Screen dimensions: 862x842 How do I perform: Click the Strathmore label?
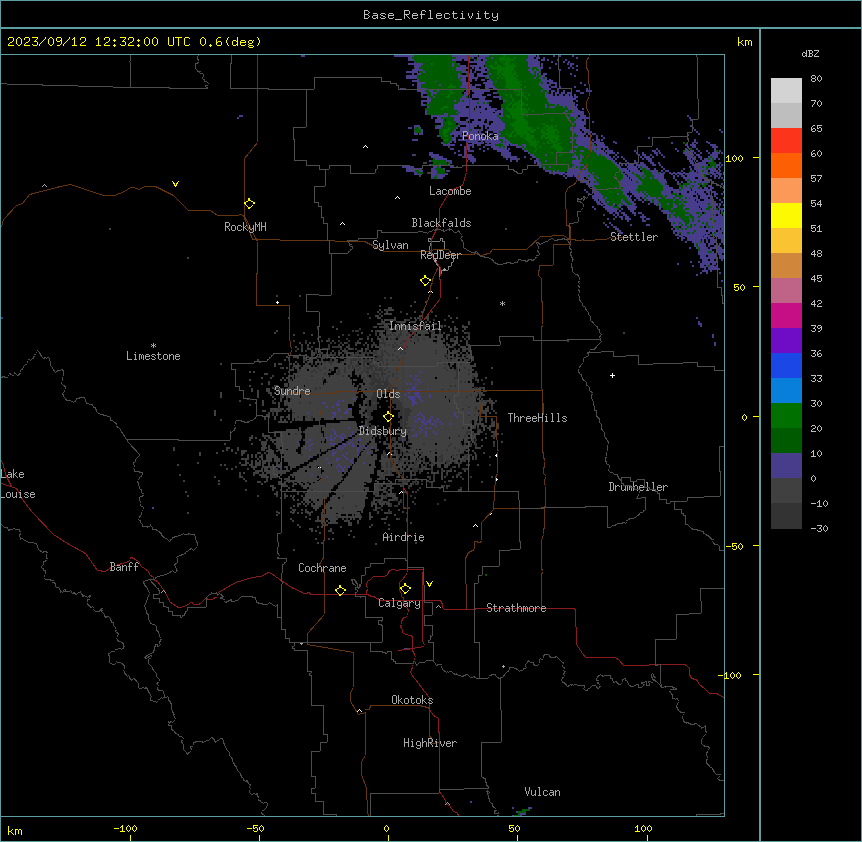(x=516, y=608)
